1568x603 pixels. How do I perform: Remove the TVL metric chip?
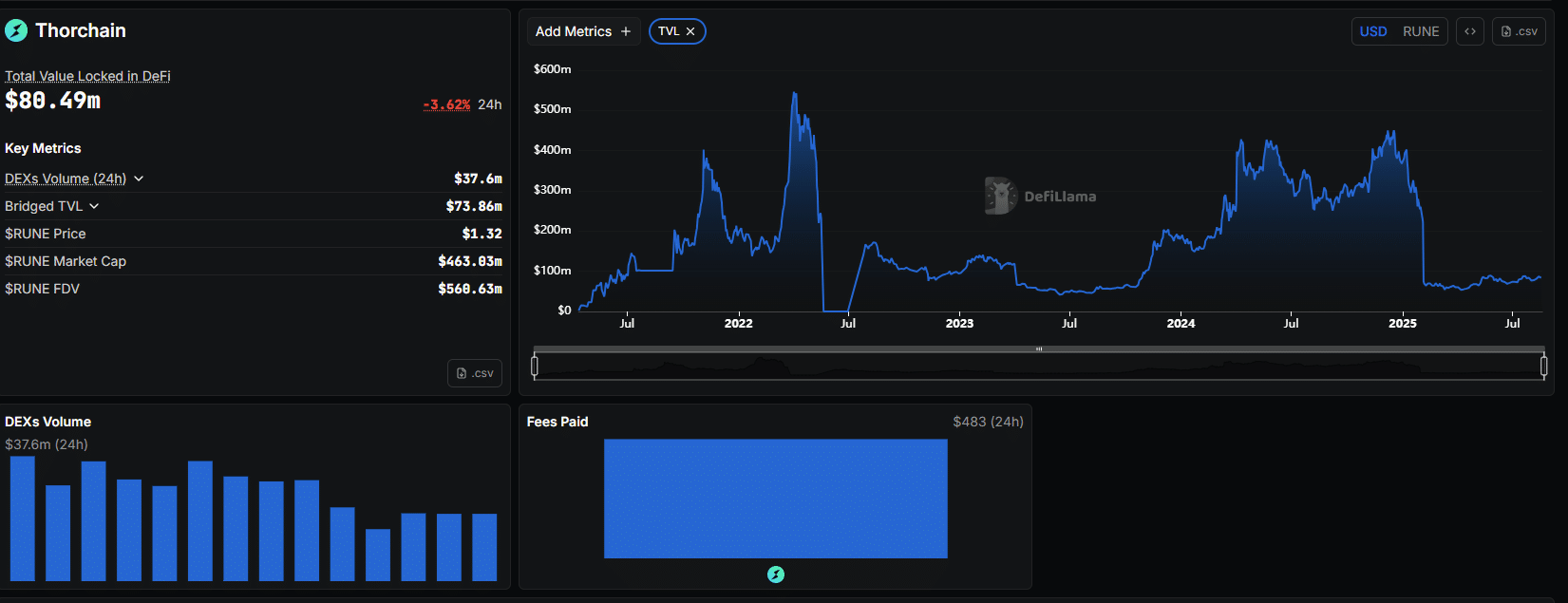[690, 31]
